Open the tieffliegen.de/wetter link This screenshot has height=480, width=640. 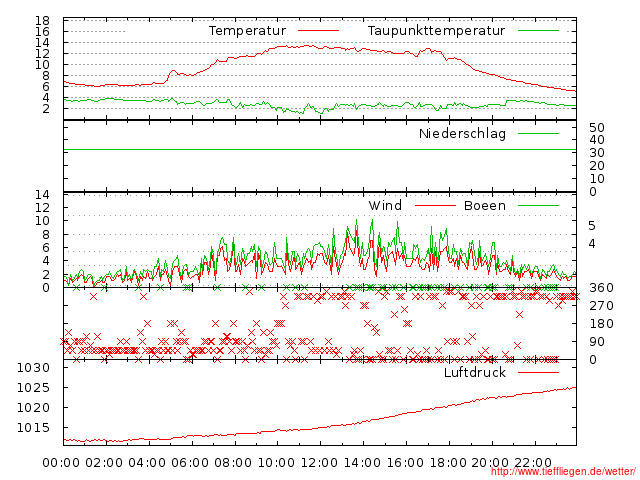[562, 472]
